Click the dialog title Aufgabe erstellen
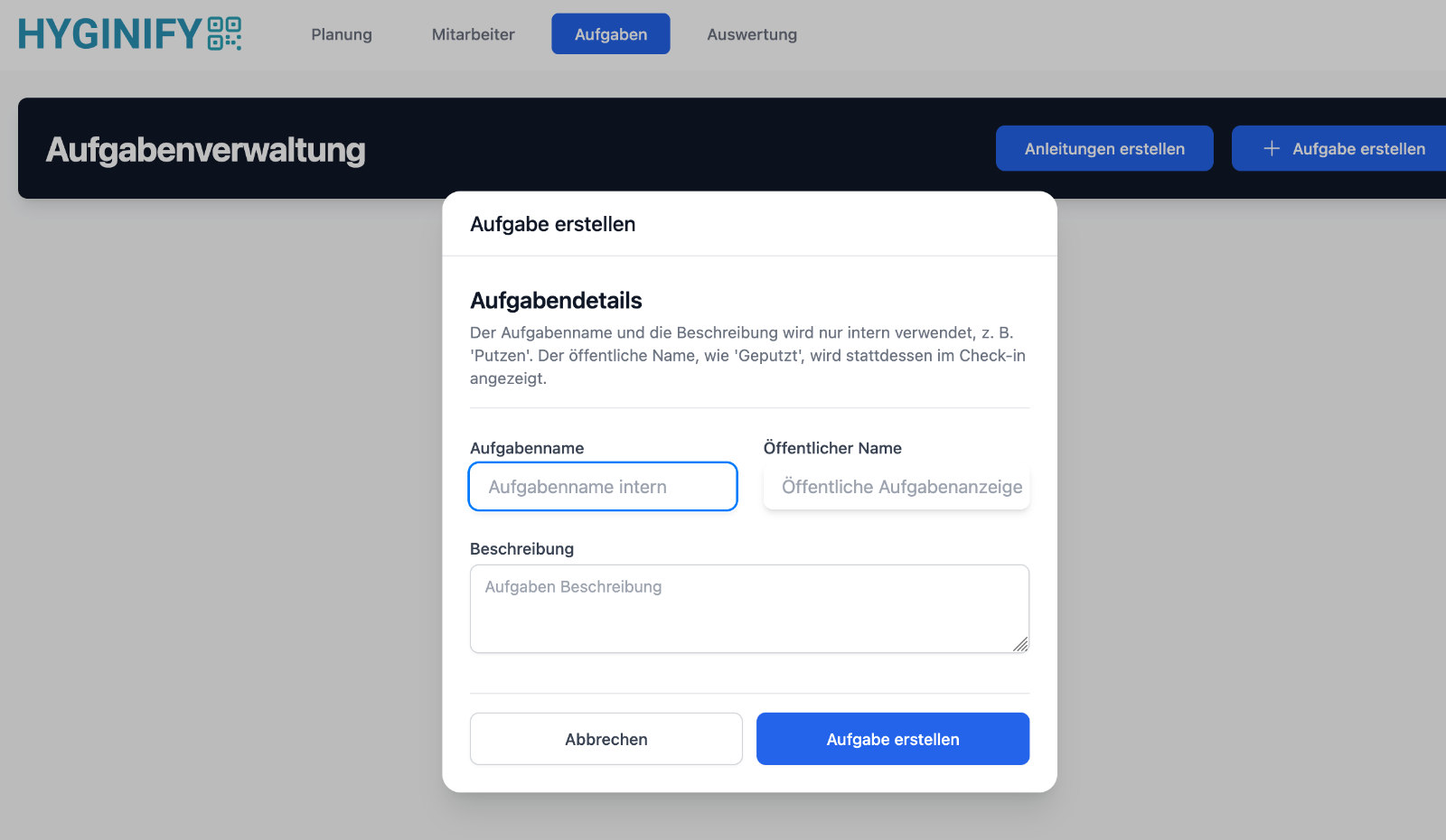This screenshot has width=1446, height=840. pos(552,224)
